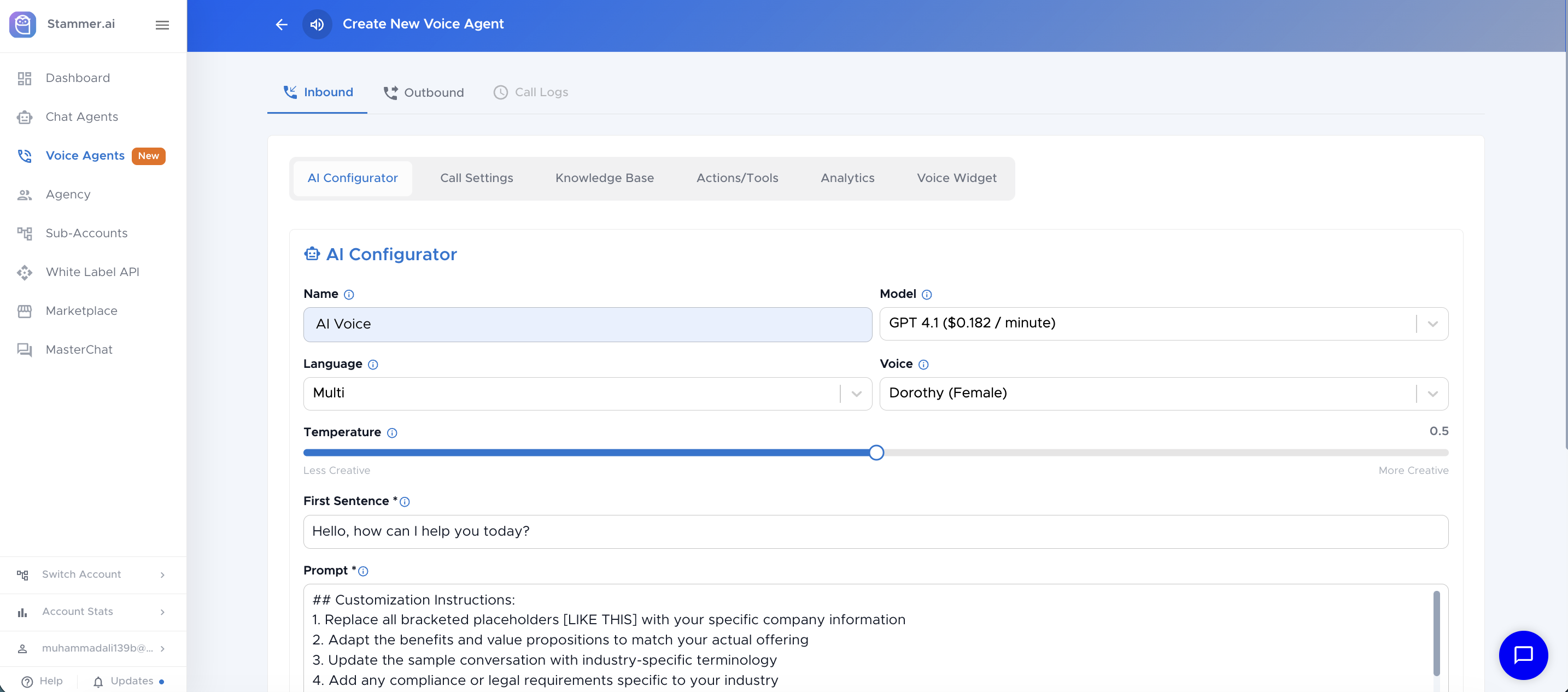Click the Stammer.ai logo icon
Screen dimensions: 1568x692
point(22,25)
